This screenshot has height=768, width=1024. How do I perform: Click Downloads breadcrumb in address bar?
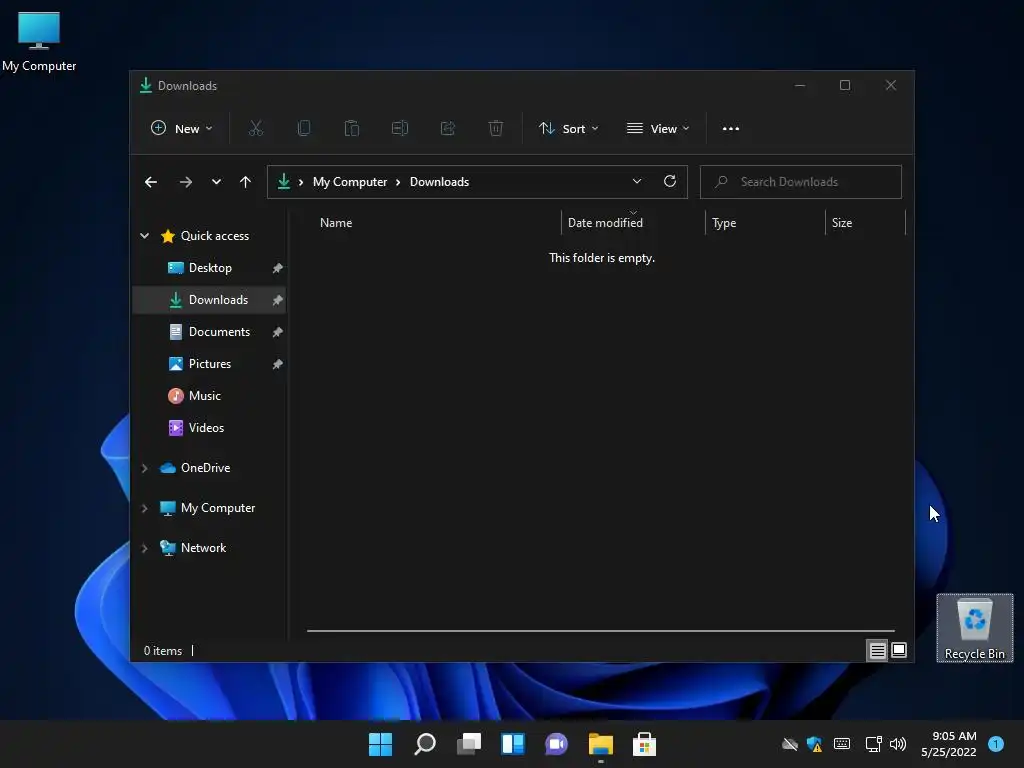(440, 182)
